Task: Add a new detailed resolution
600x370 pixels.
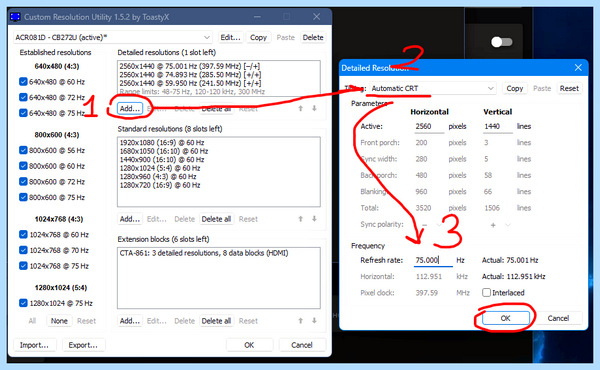Action: click(130, 109)
